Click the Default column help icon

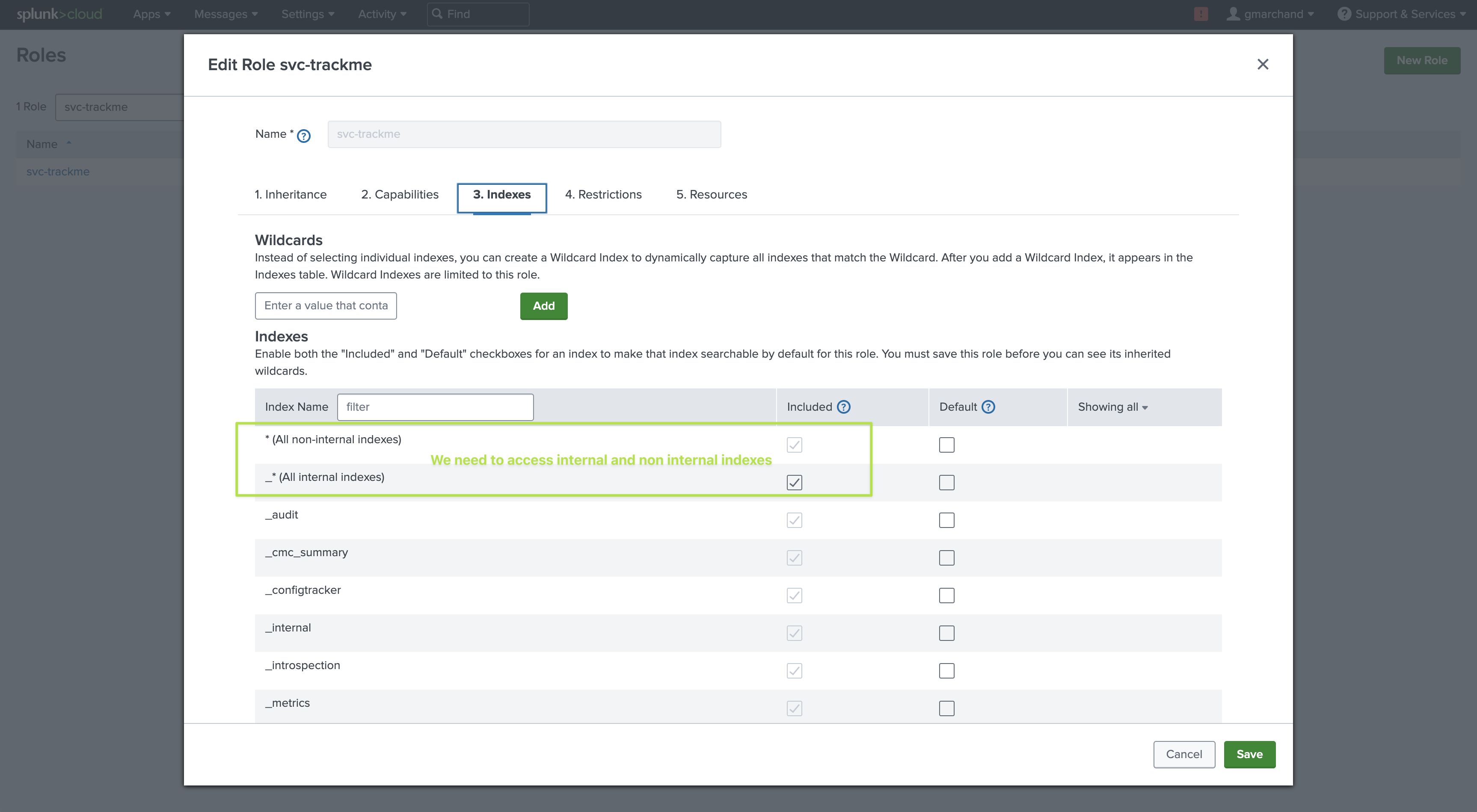(x=988, y=406)
